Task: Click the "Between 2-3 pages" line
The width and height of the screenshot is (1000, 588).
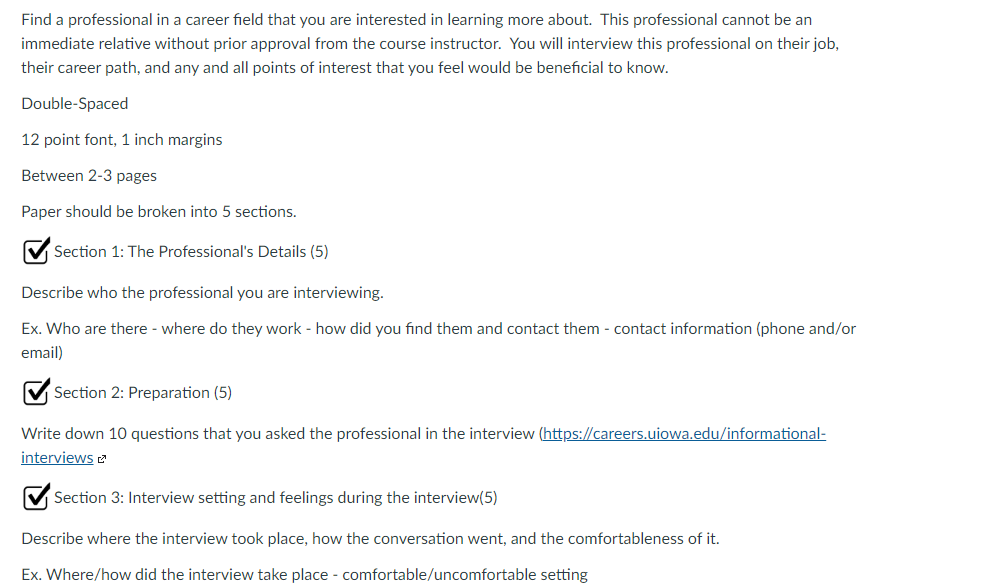Action: tap(89, 175)
